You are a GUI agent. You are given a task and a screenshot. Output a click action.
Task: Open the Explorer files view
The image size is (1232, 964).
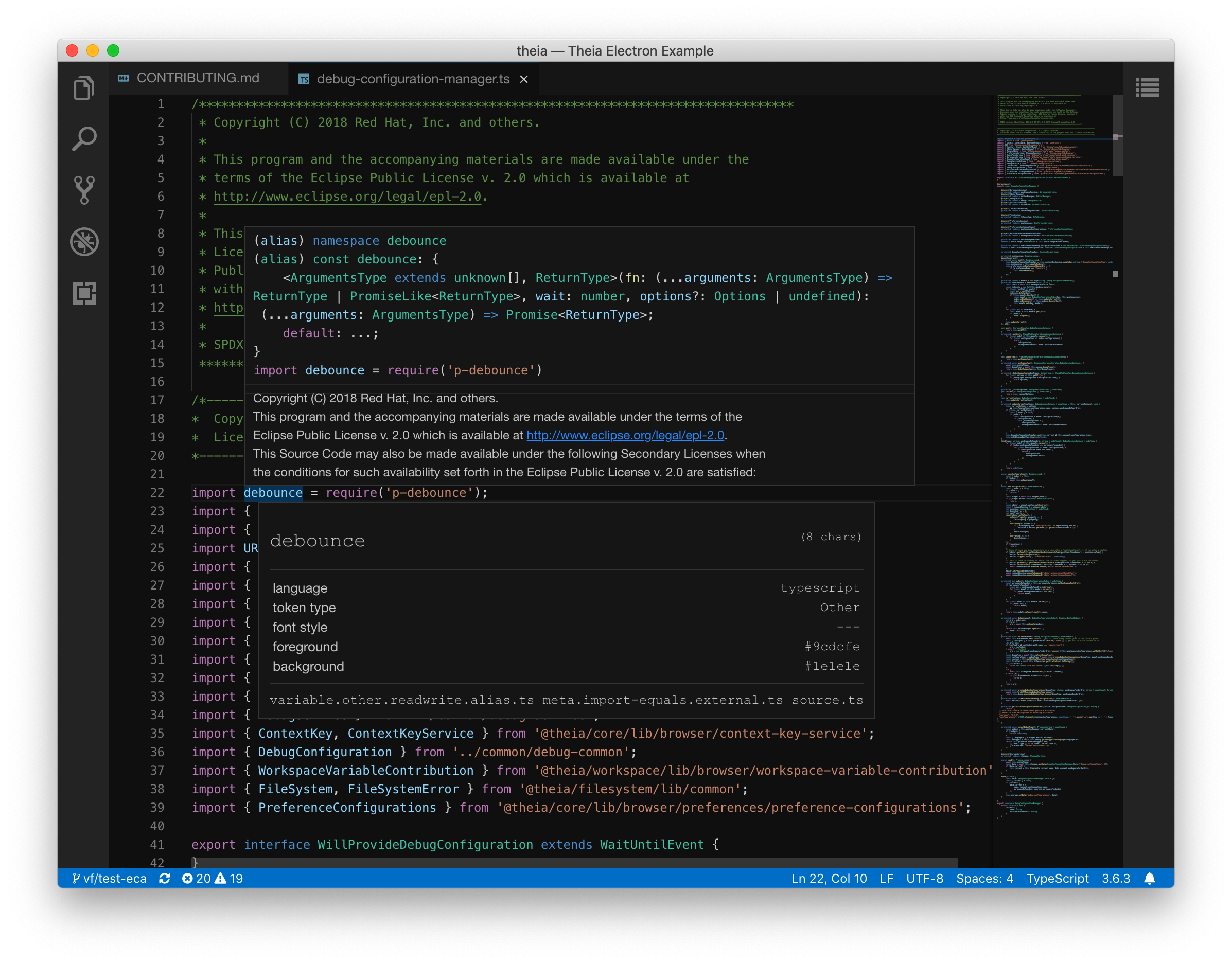pyautogui.click(x=83, y=87)
